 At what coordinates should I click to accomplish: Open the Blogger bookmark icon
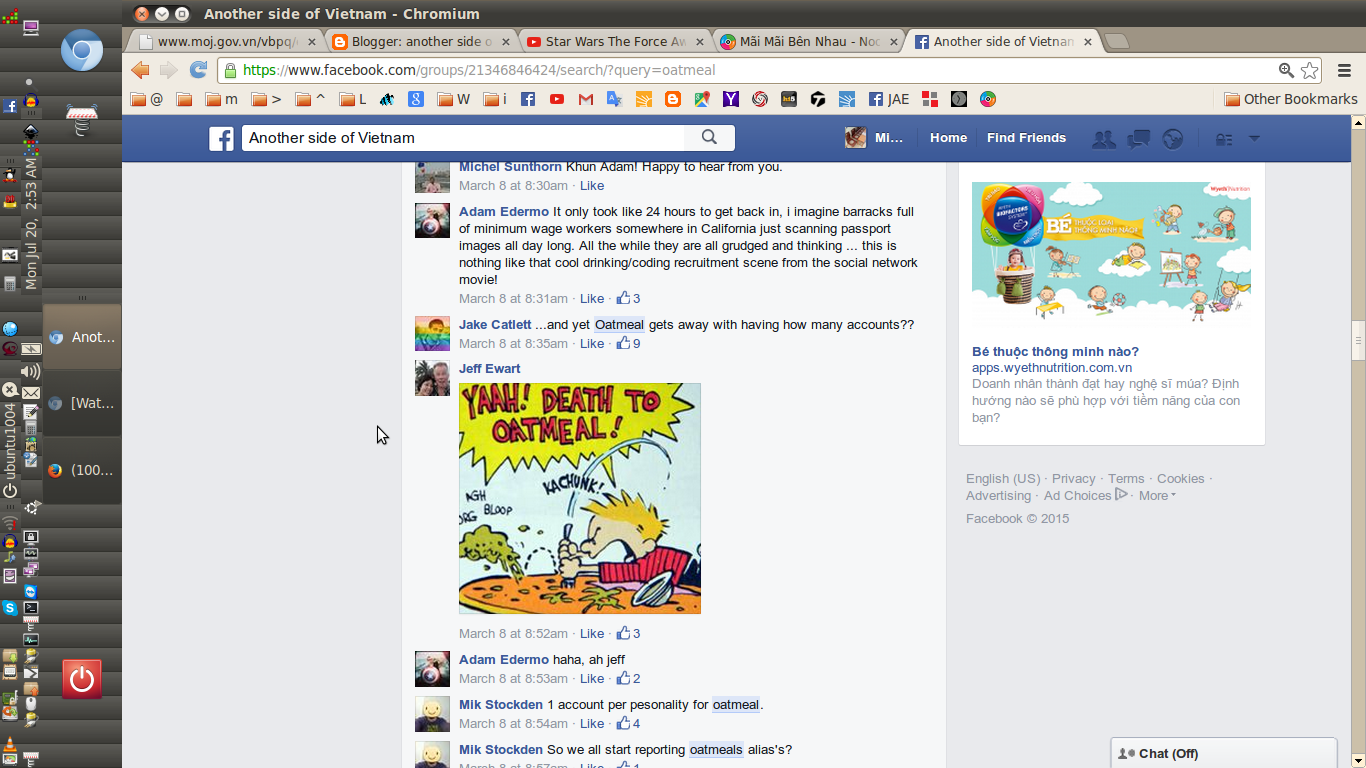click(x=673, y=99)
